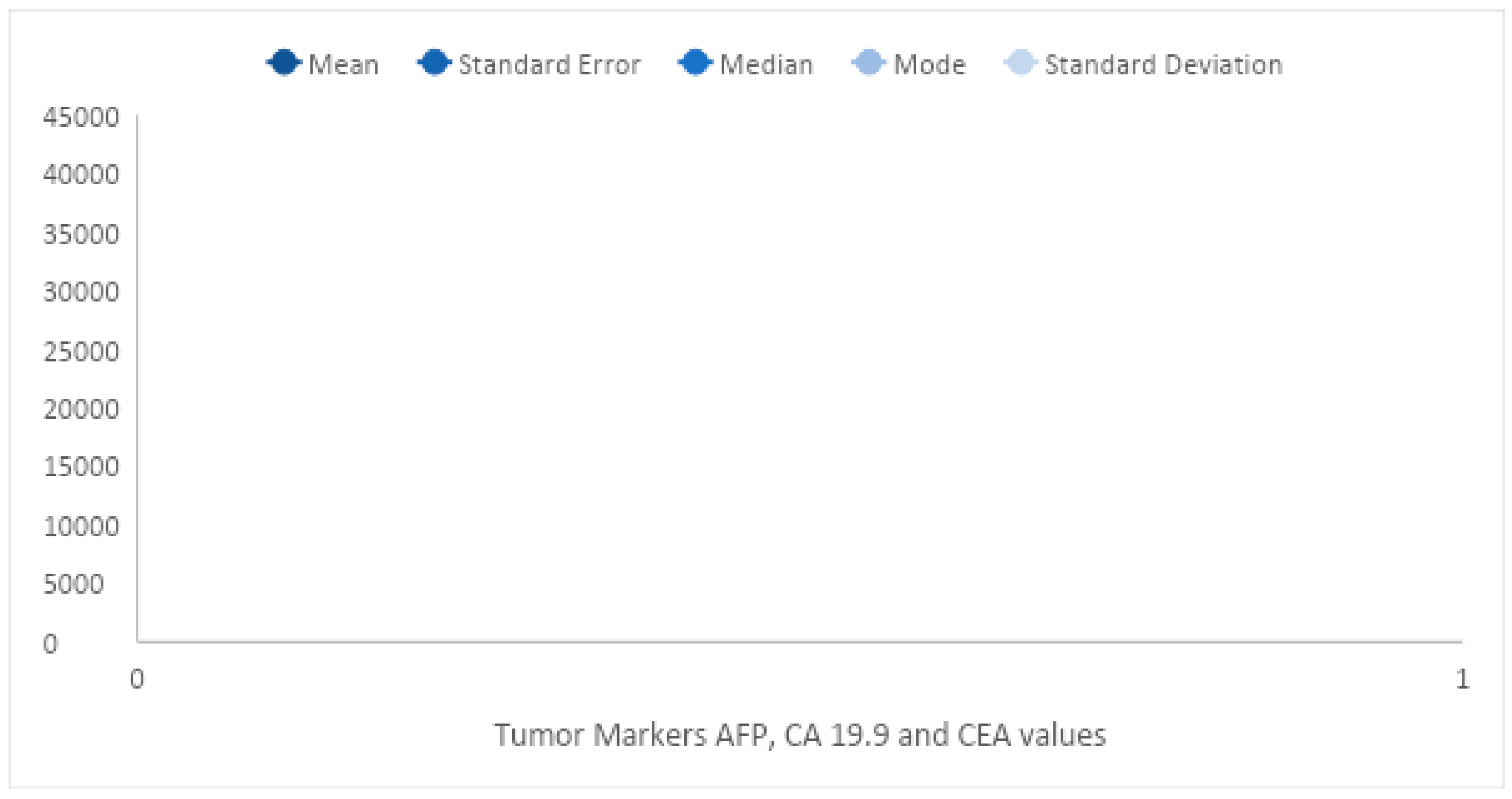Viewport: 1512px width, 799px height.
Task: Click the 15000 y-axis label
Action: coord(81,467)
